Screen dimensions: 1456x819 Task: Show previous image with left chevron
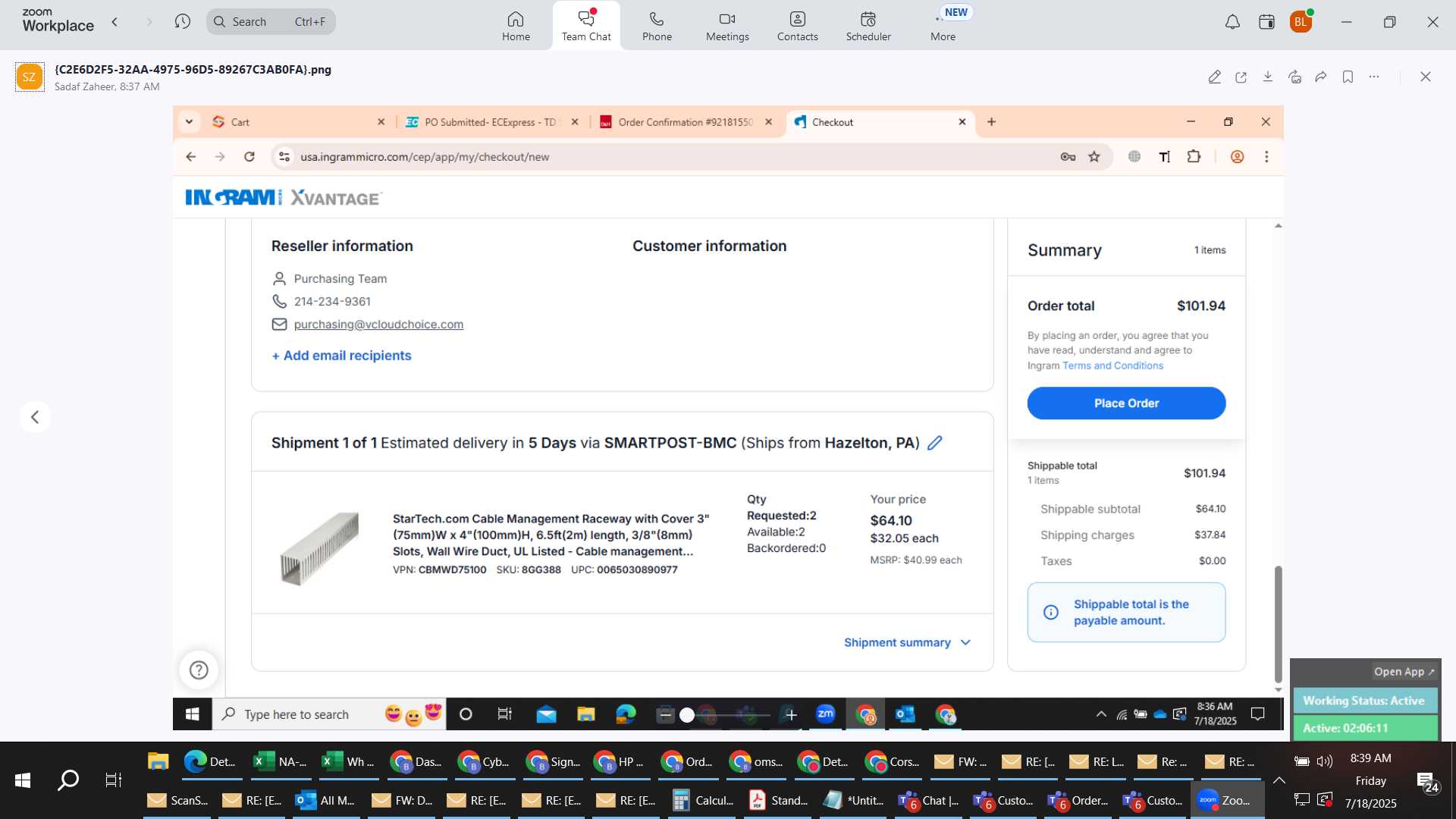coord(35,417)
